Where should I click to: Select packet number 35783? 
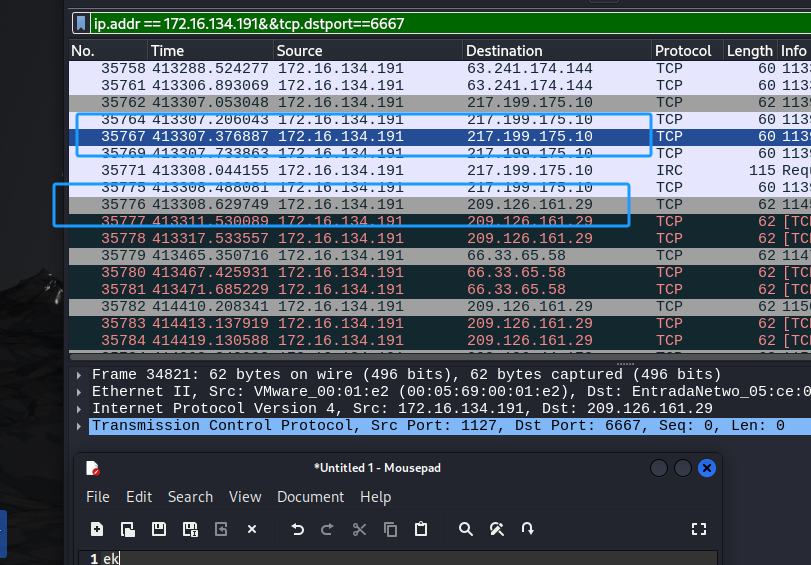click(x=440, y=323)
